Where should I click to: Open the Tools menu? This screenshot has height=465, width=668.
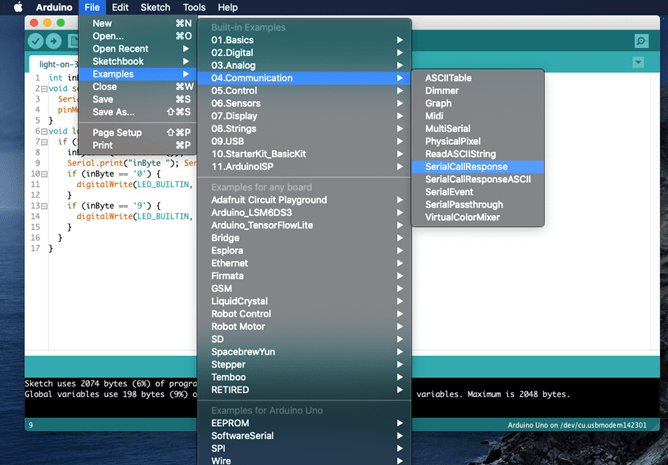tap(194, 7)
